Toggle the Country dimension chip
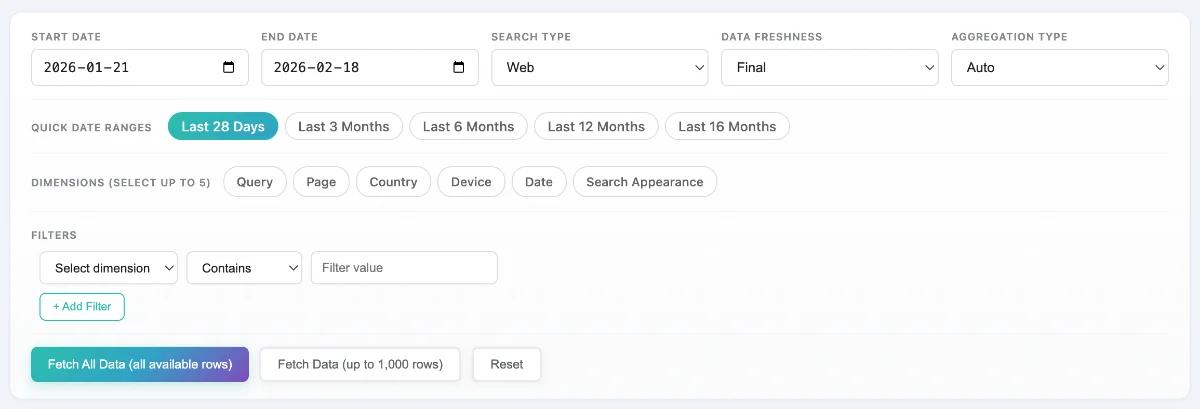Image resolution: width=1200 pixels, height=409 pixels. point(393,182)
